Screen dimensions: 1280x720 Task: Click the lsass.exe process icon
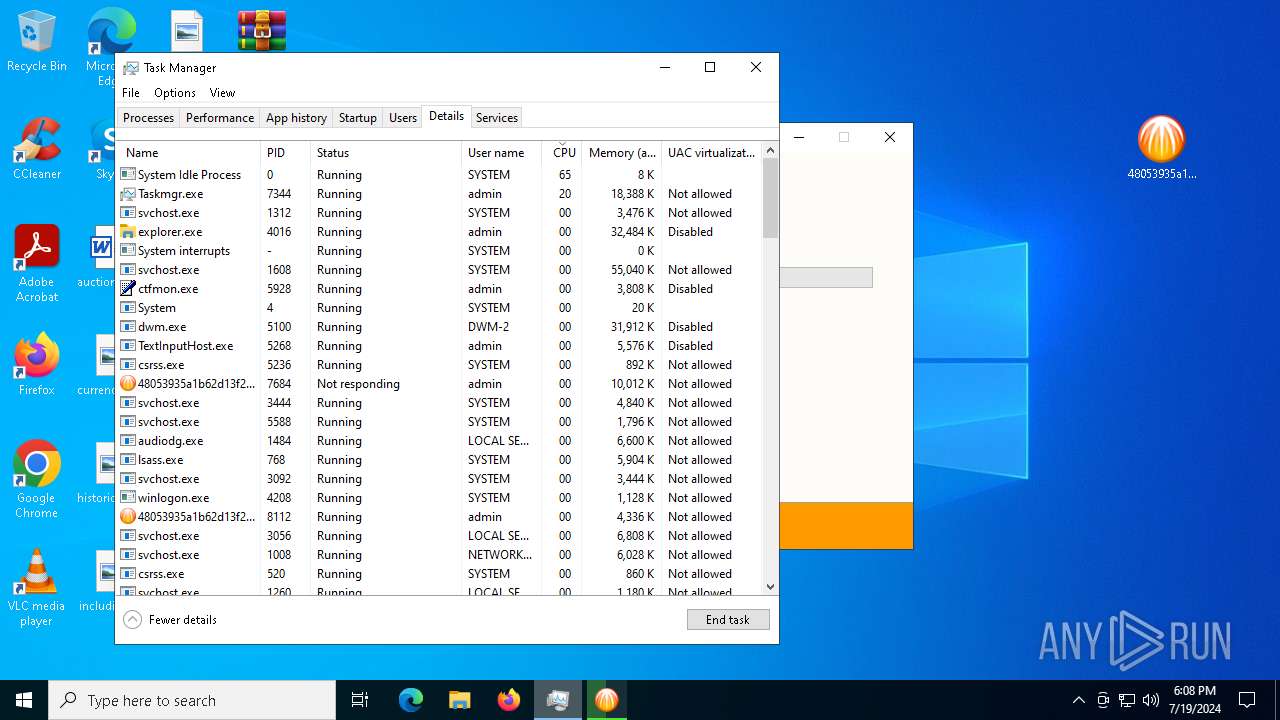[x=128, y=460]
